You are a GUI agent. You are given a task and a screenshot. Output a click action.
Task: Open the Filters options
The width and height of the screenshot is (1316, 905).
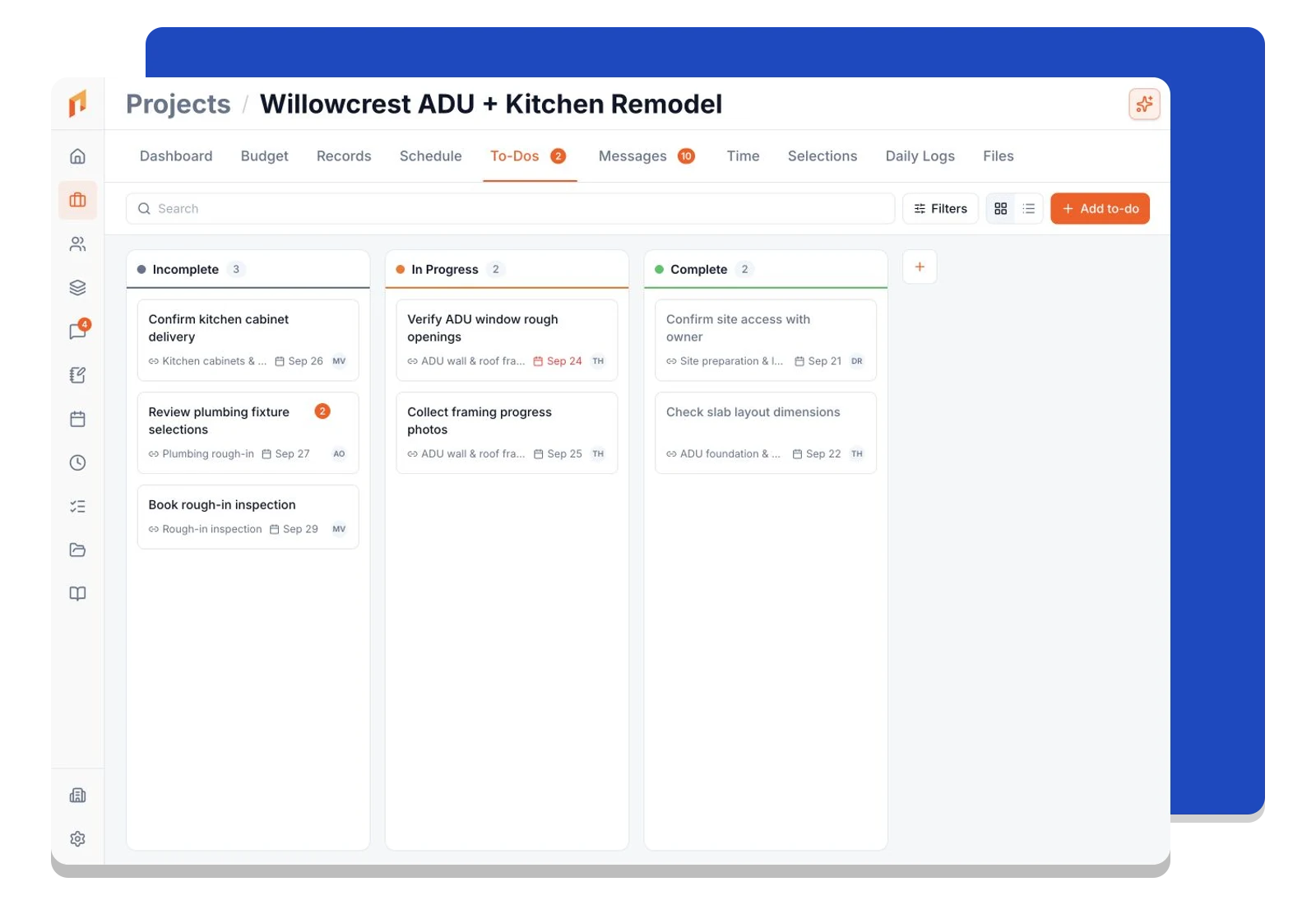tap(940, 209)
